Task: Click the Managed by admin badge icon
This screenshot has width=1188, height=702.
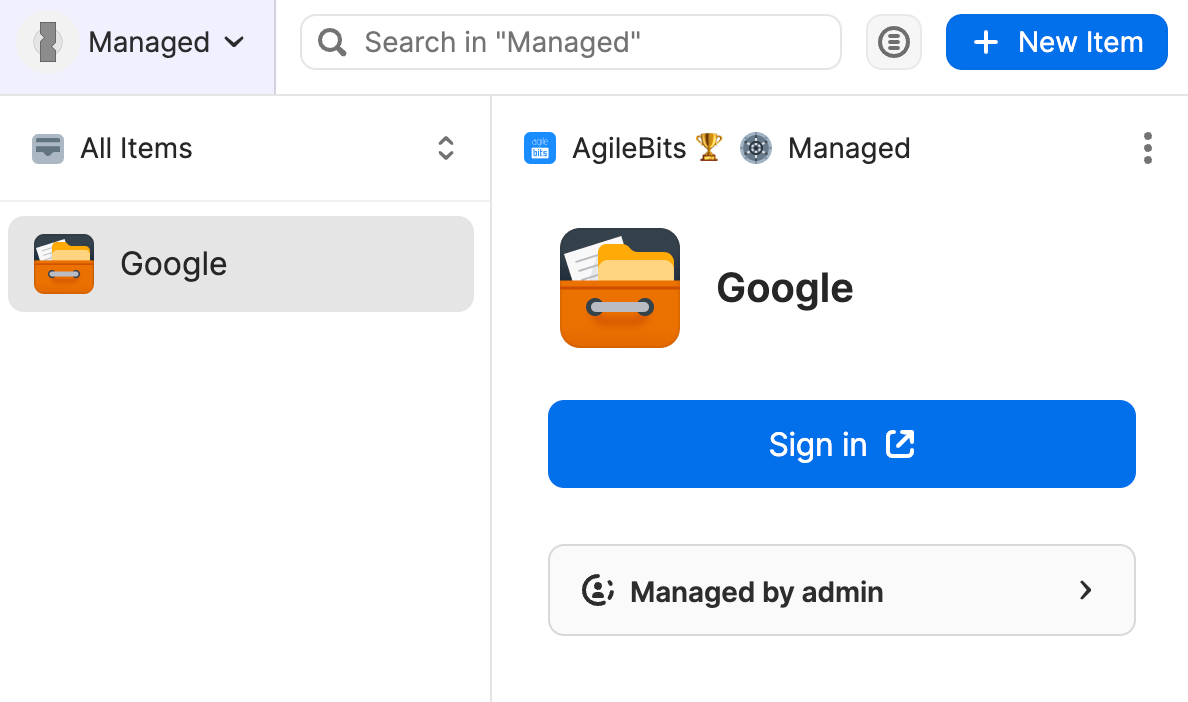Action: [x=596, y=590]
